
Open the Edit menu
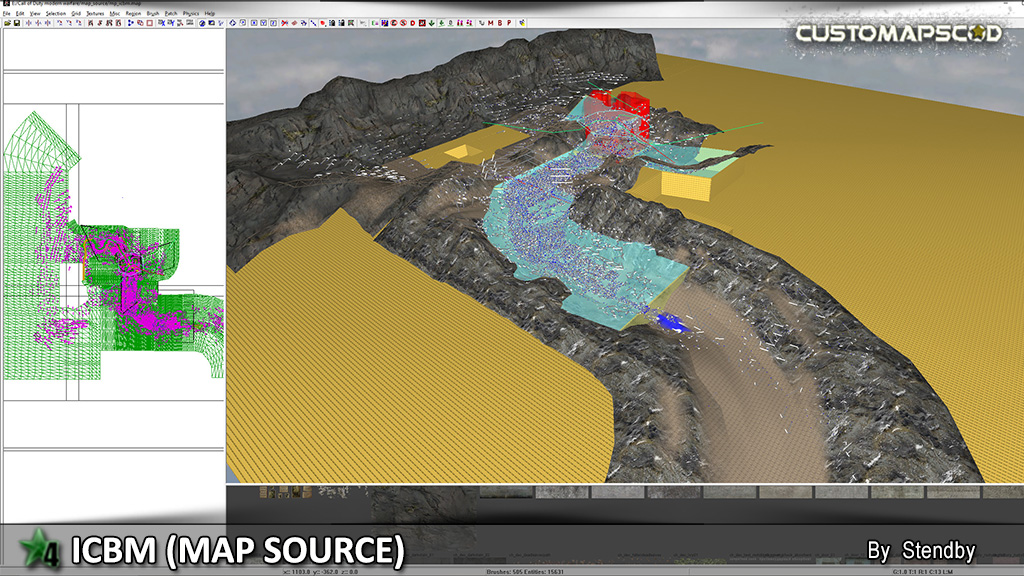(x=20, y=13)
